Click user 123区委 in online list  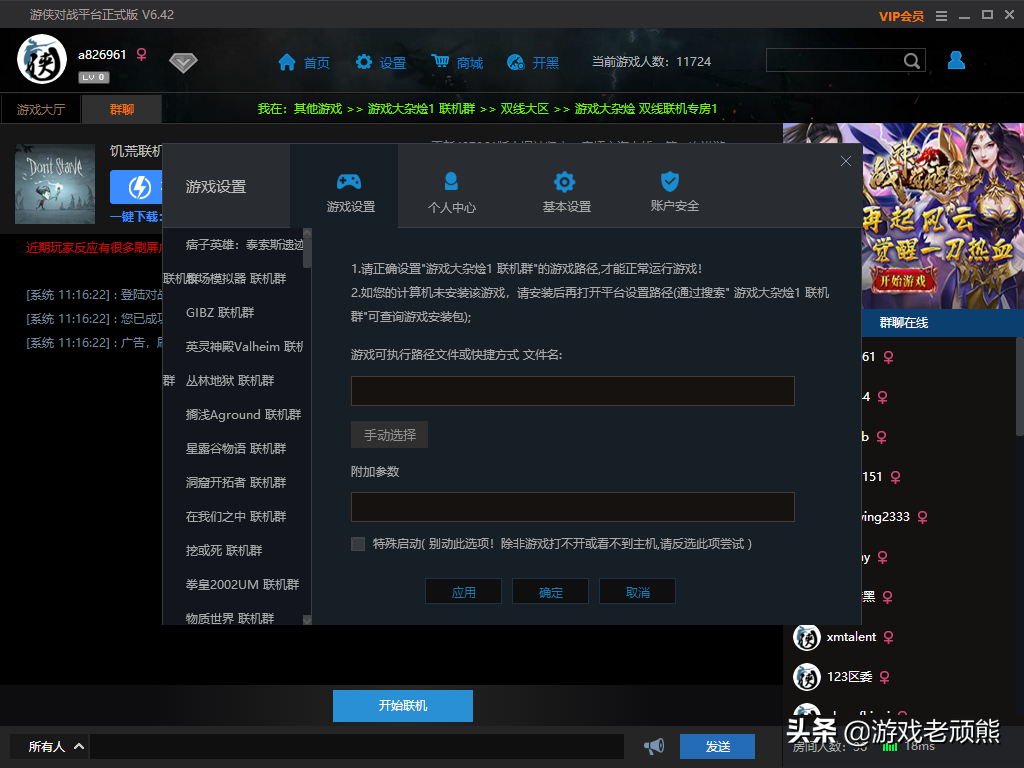849,677
